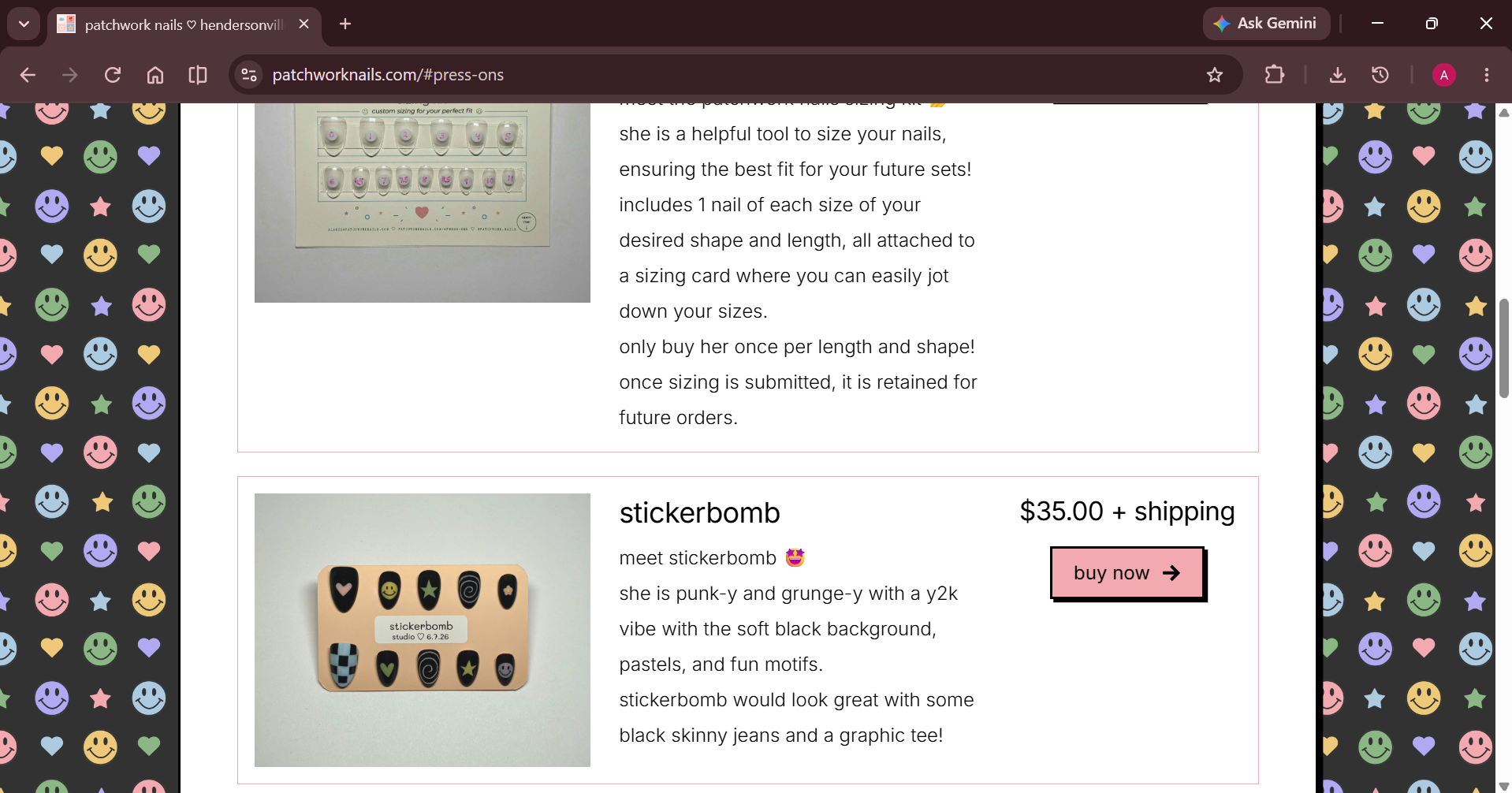This screenshot has height=793, width=1512.
Task: Bookmark this page with the star icon
Action: click(x=1215, y=75)
